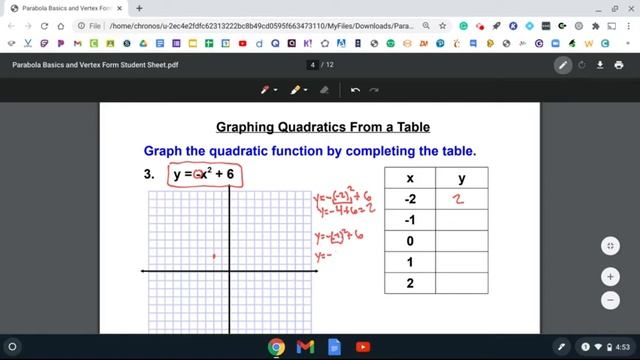
Task: Select the Parabola Basics browser tab
Action: [67, 8]
